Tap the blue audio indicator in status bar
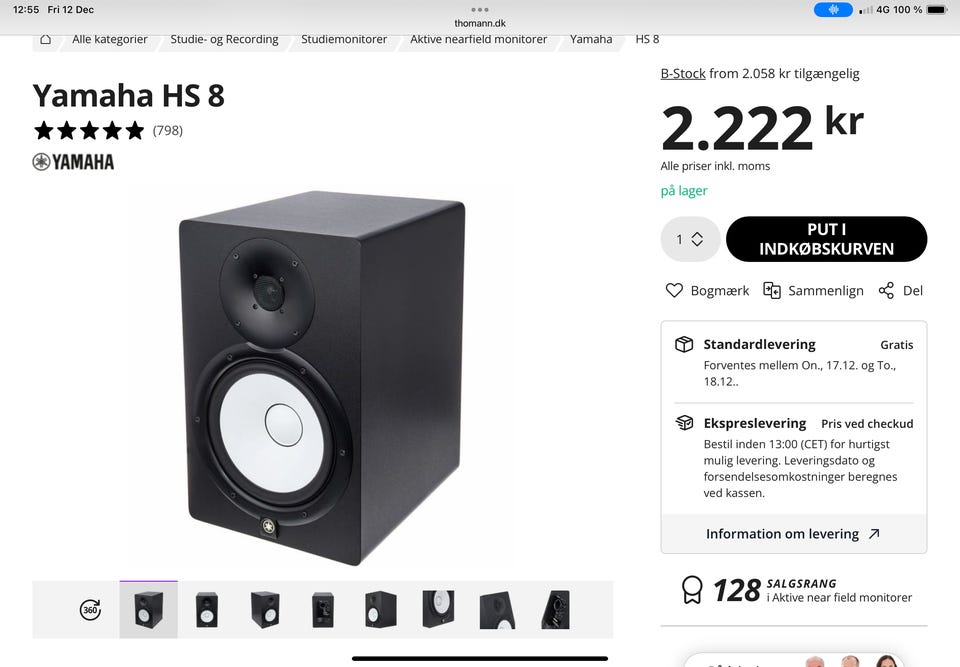The width and height of the screenshot is (960, 667). click(833, 10)
